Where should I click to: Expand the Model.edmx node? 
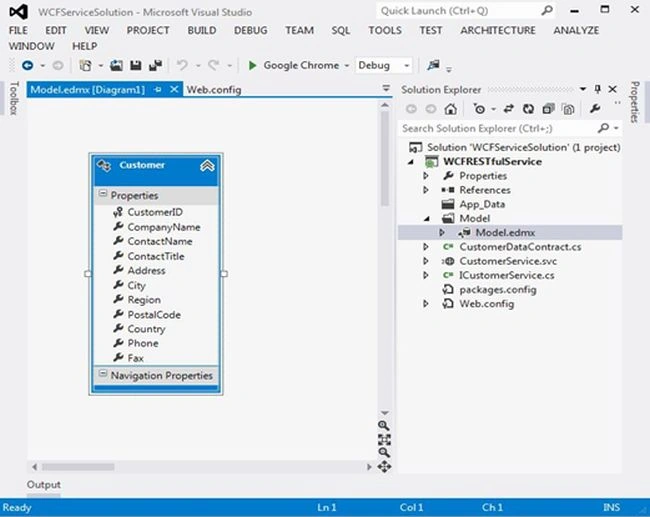[x=442, y=233]
